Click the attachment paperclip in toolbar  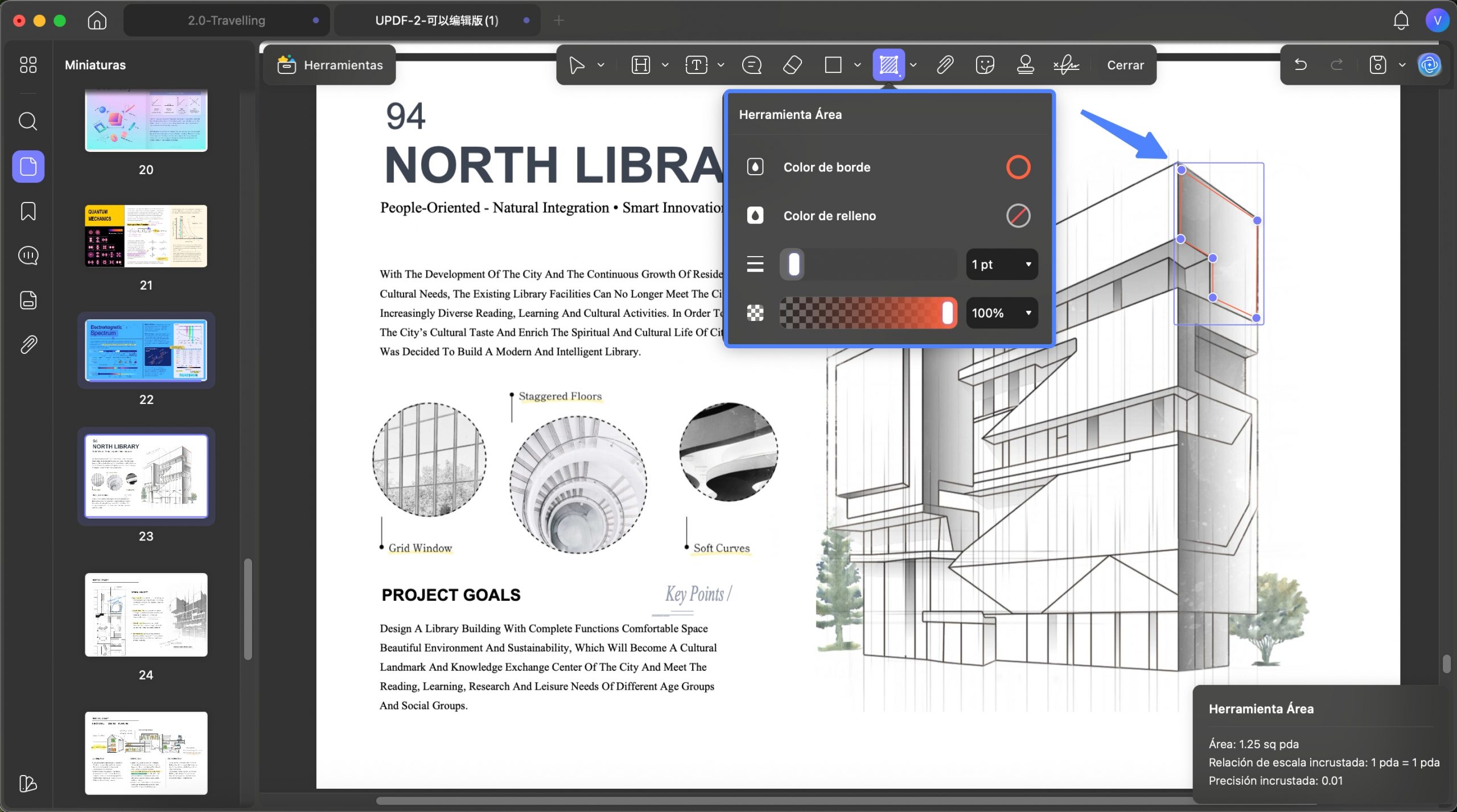coord(945,65)
